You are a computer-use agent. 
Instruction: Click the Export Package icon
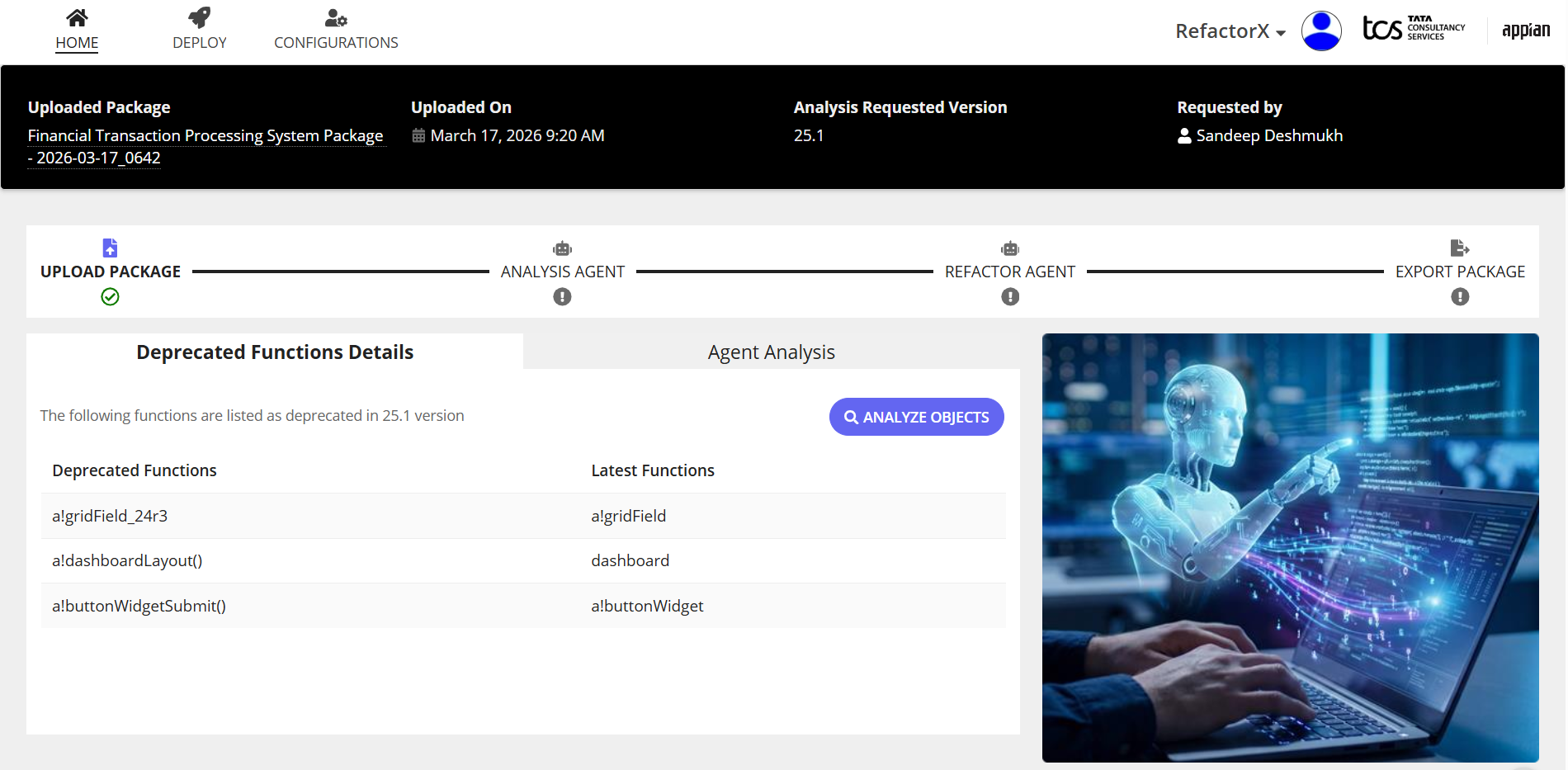(1459, 248)
